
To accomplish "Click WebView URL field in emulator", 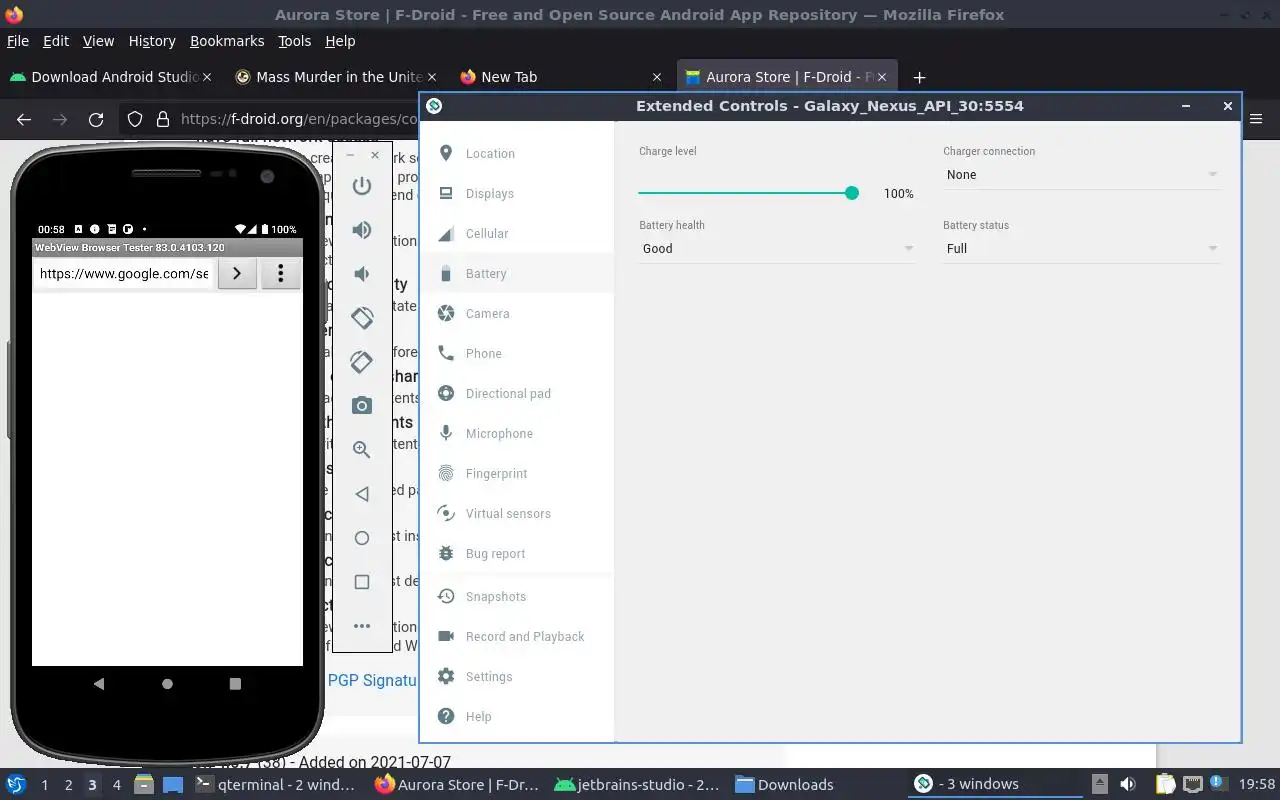I will pyautogui.click(x=124, y=274).
